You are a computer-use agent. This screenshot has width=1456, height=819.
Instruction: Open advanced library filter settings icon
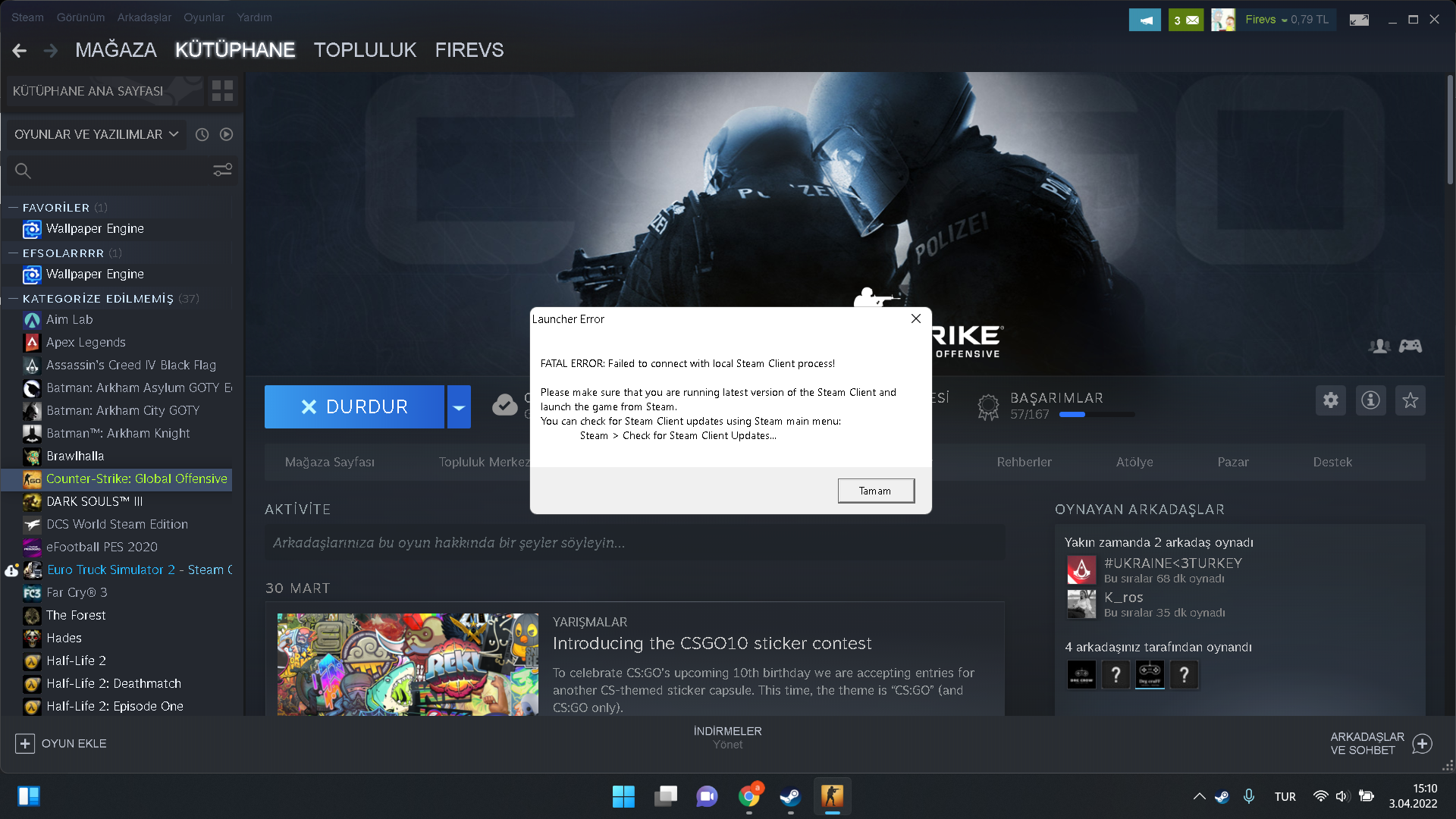(222, 171)
